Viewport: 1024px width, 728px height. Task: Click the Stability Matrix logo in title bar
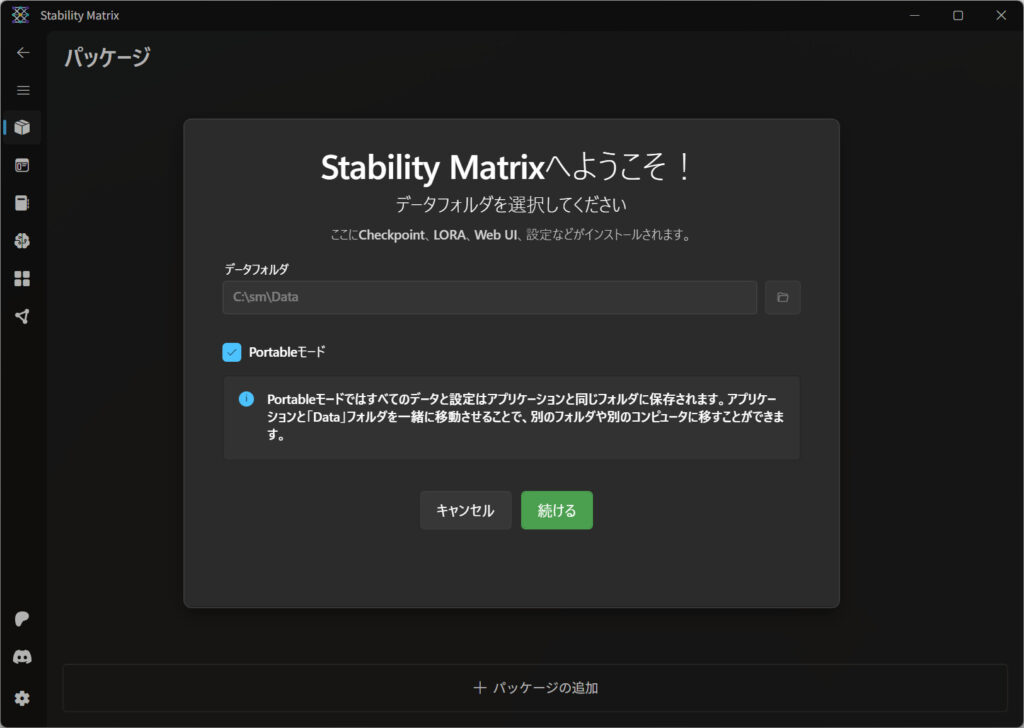click(x=20, y=15)
